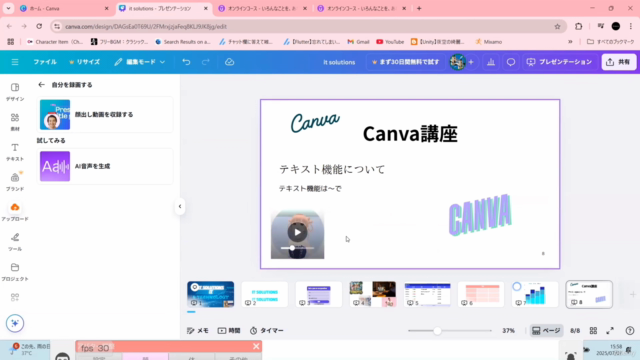This screenshot has width=640, height=360.
Task: Open the タイマー timer button
Action: 267,331
